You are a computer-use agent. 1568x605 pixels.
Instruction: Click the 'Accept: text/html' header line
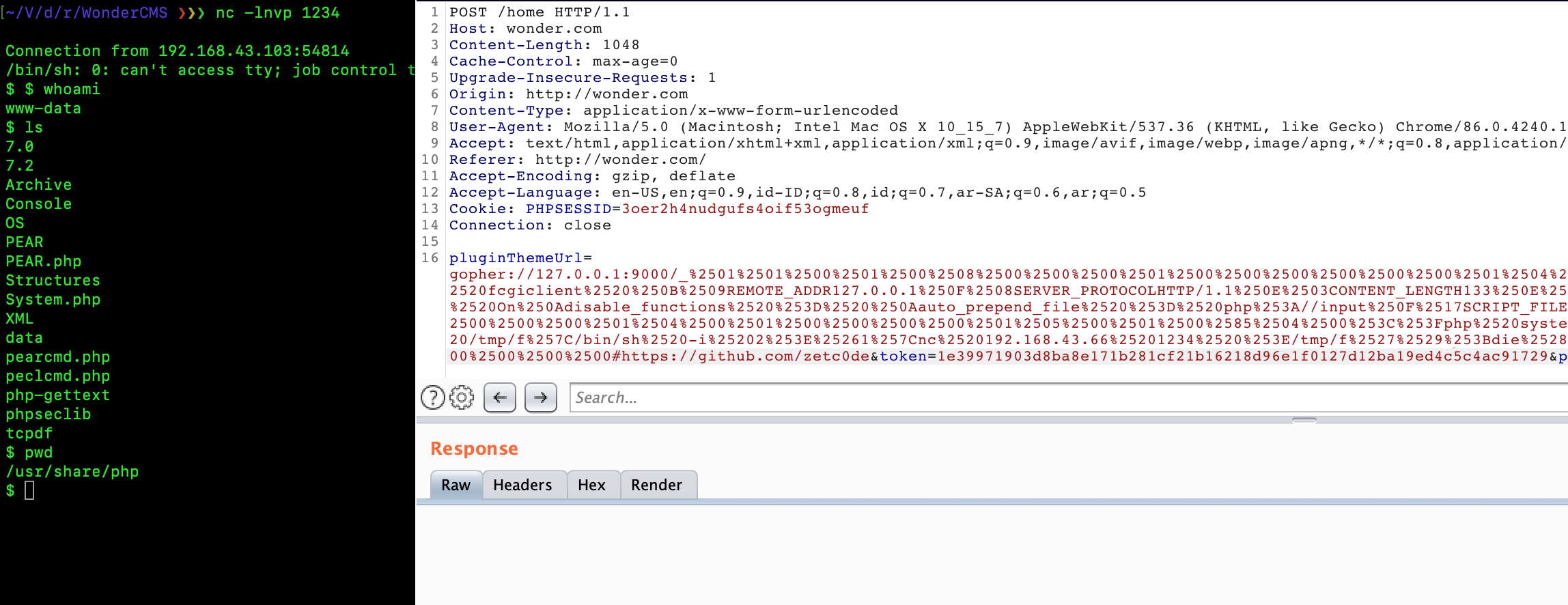(x=1008, y=143)
